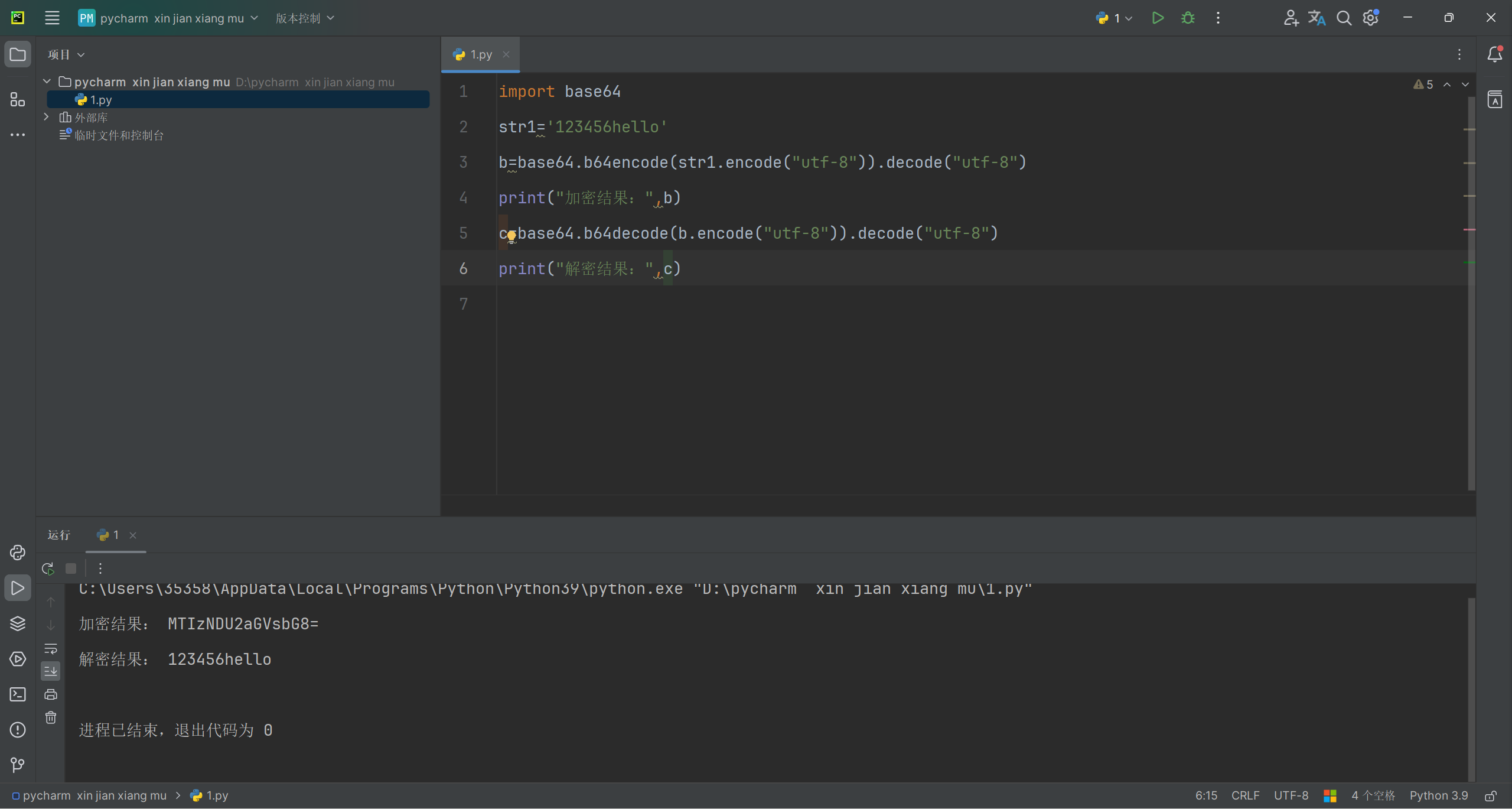Expand 外部库 tree node
The width and height of the screenshot is (1512, 809).
tap(47, 117)
